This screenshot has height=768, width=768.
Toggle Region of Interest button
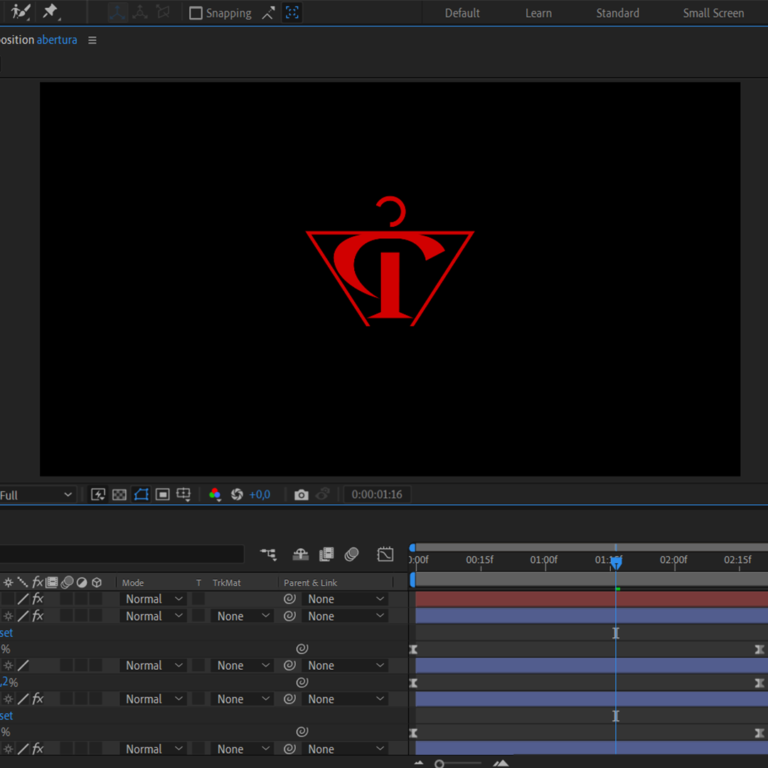pos(162,495)
